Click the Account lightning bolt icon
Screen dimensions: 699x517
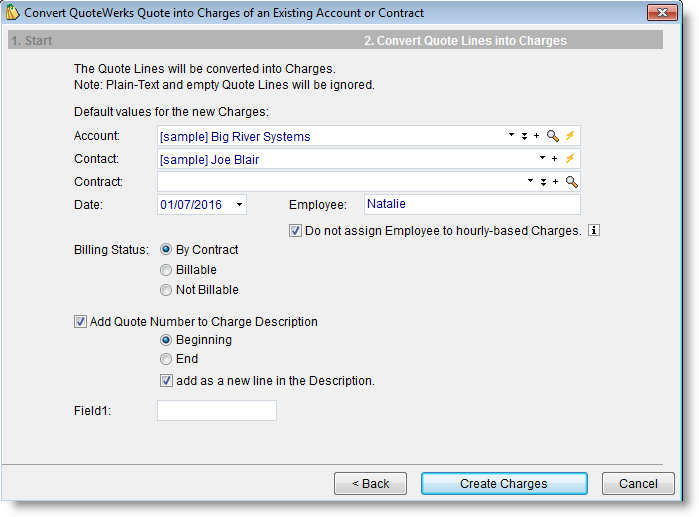571,136
